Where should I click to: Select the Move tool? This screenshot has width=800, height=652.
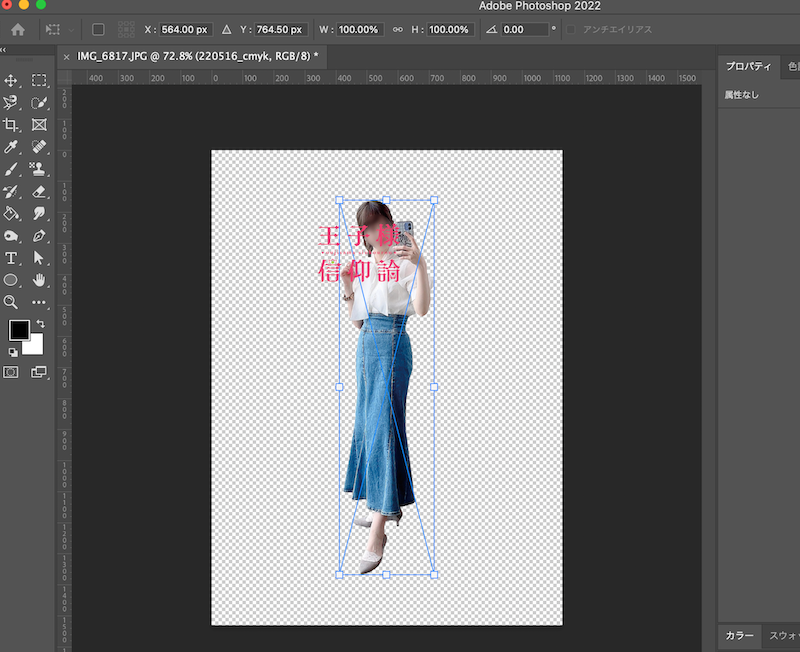12,81
